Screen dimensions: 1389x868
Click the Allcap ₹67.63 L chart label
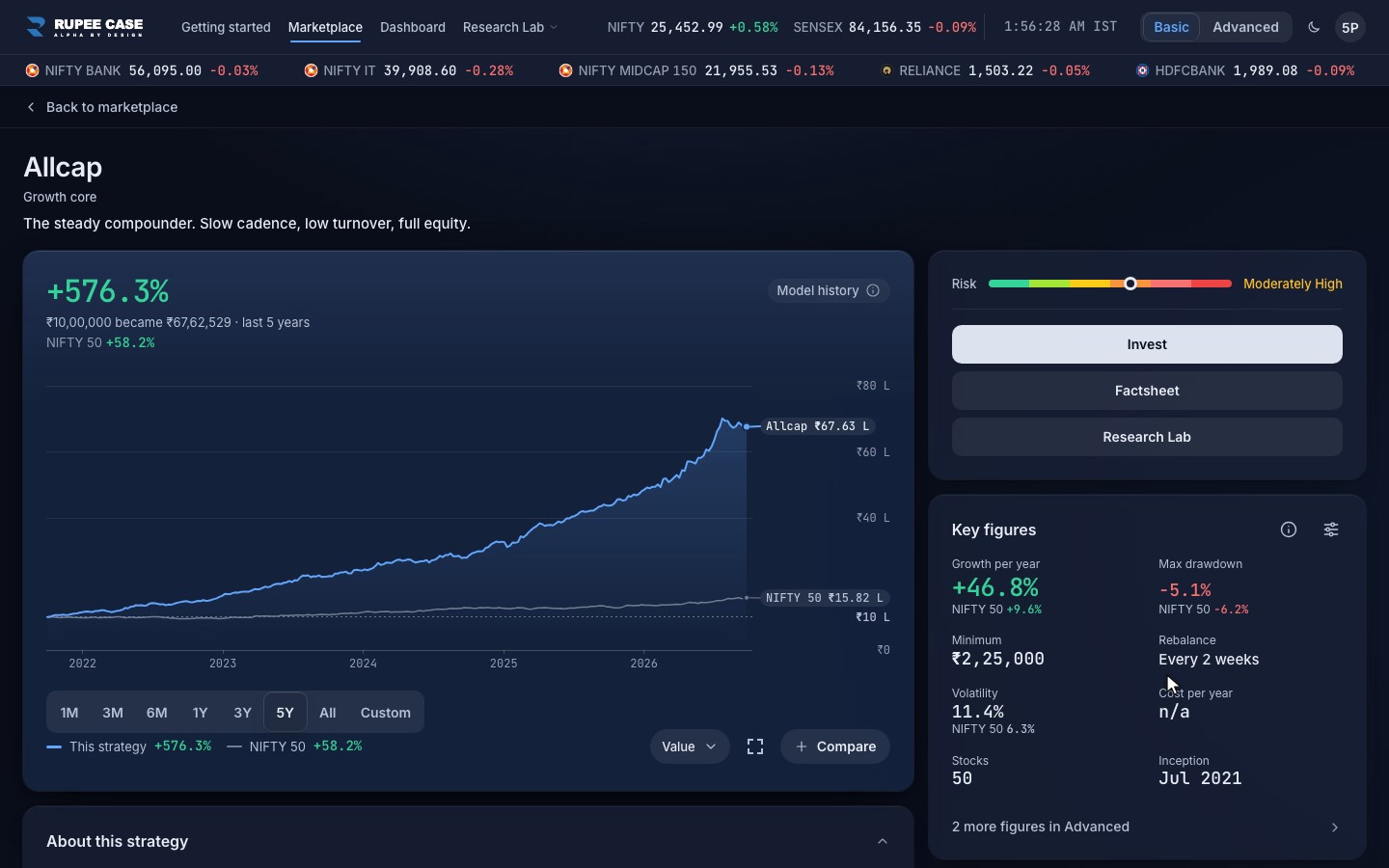[x=817, y=426]
